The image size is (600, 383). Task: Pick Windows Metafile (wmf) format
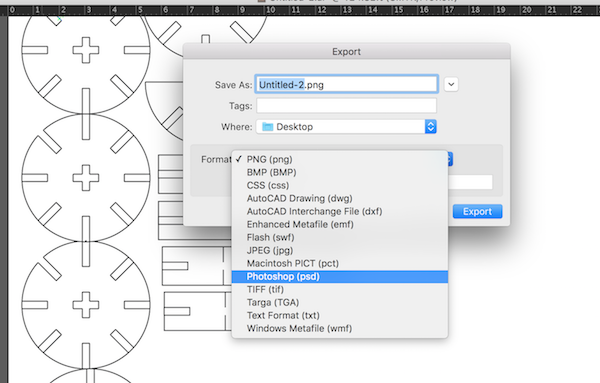[x=340, y=328]
